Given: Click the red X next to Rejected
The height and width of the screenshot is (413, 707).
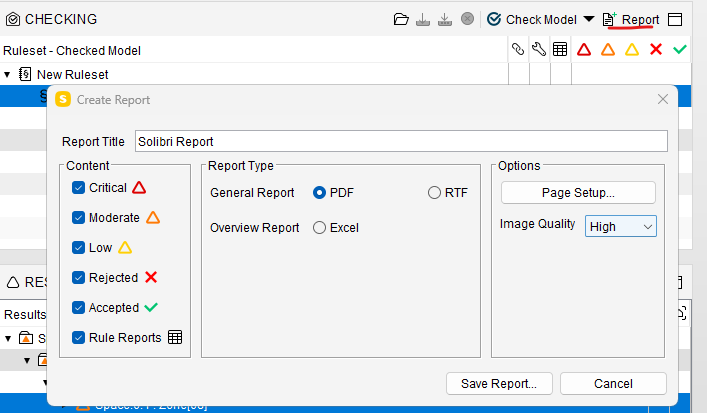Looking at the screenshot, I should pyautogui.click(x=151, y=277).
